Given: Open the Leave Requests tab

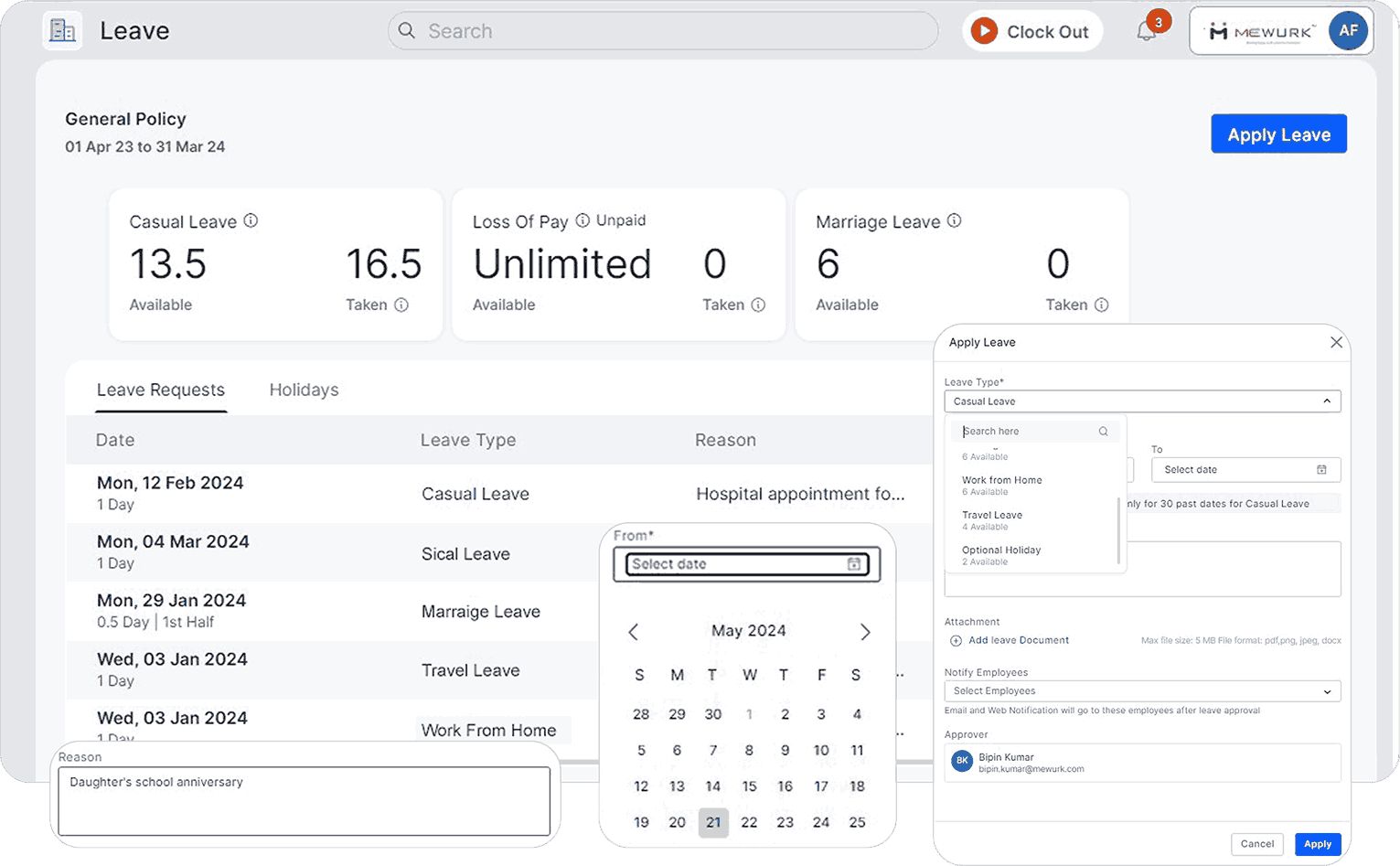Looking at the screenshot, I should point(161,390).
